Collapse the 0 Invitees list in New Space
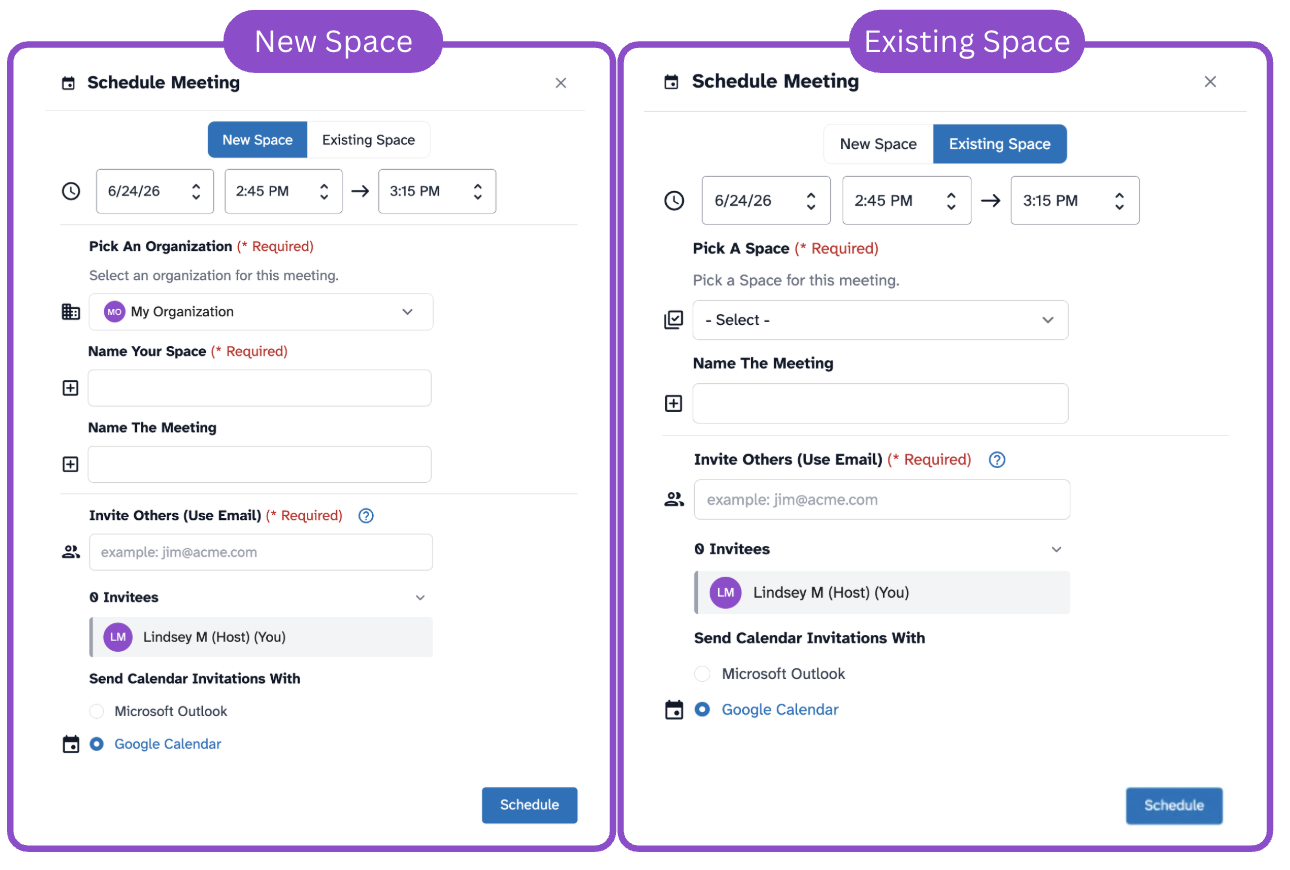Viewport: 1290px width, 870px height. [x=420, y=598]
